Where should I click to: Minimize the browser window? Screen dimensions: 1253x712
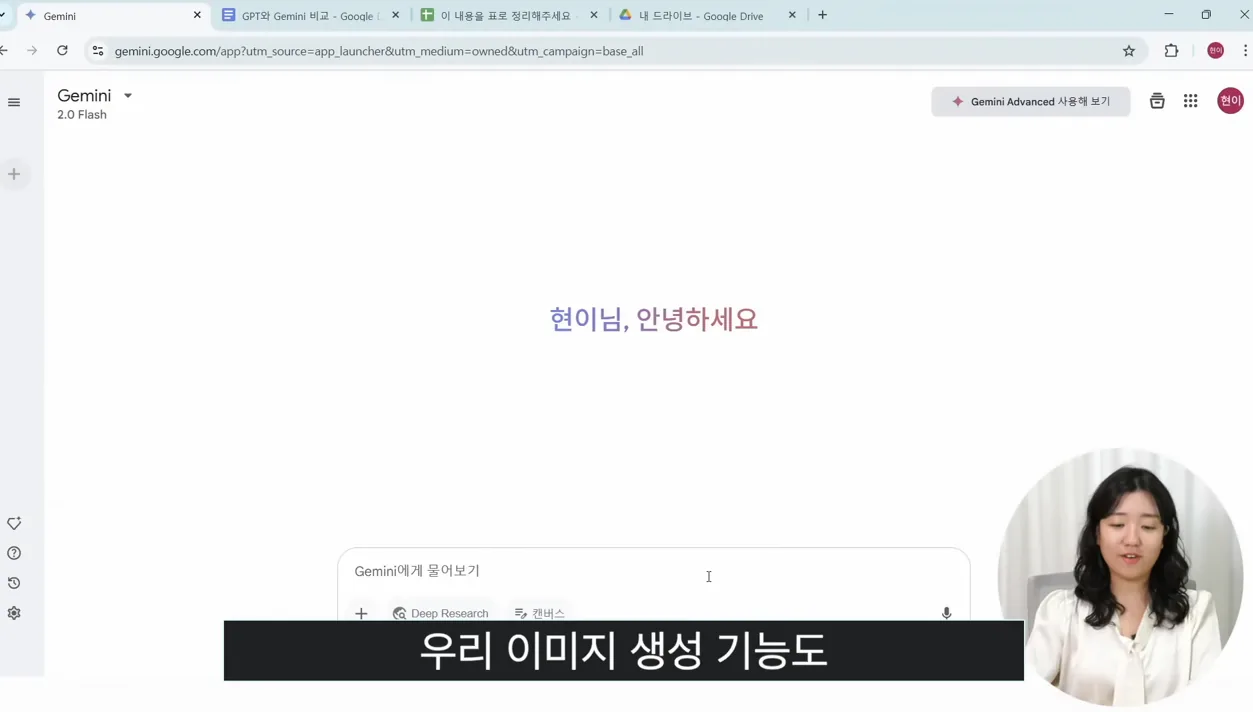click(1168, 15)
